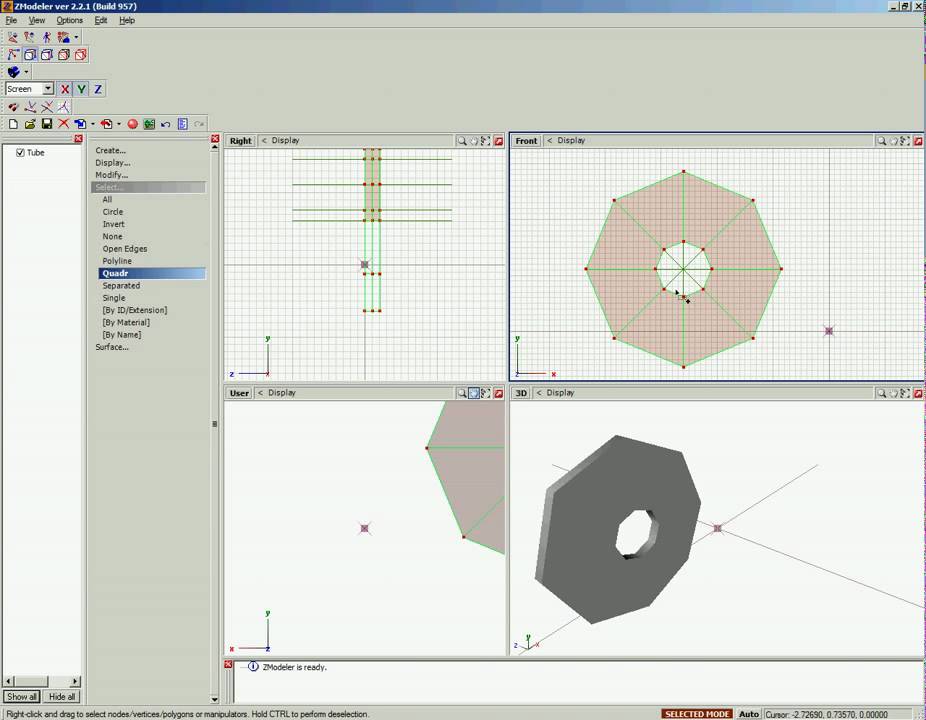Screen dimensions: 926x720
Task: Click the helper pivot tool icon
Action: (12, 55)
